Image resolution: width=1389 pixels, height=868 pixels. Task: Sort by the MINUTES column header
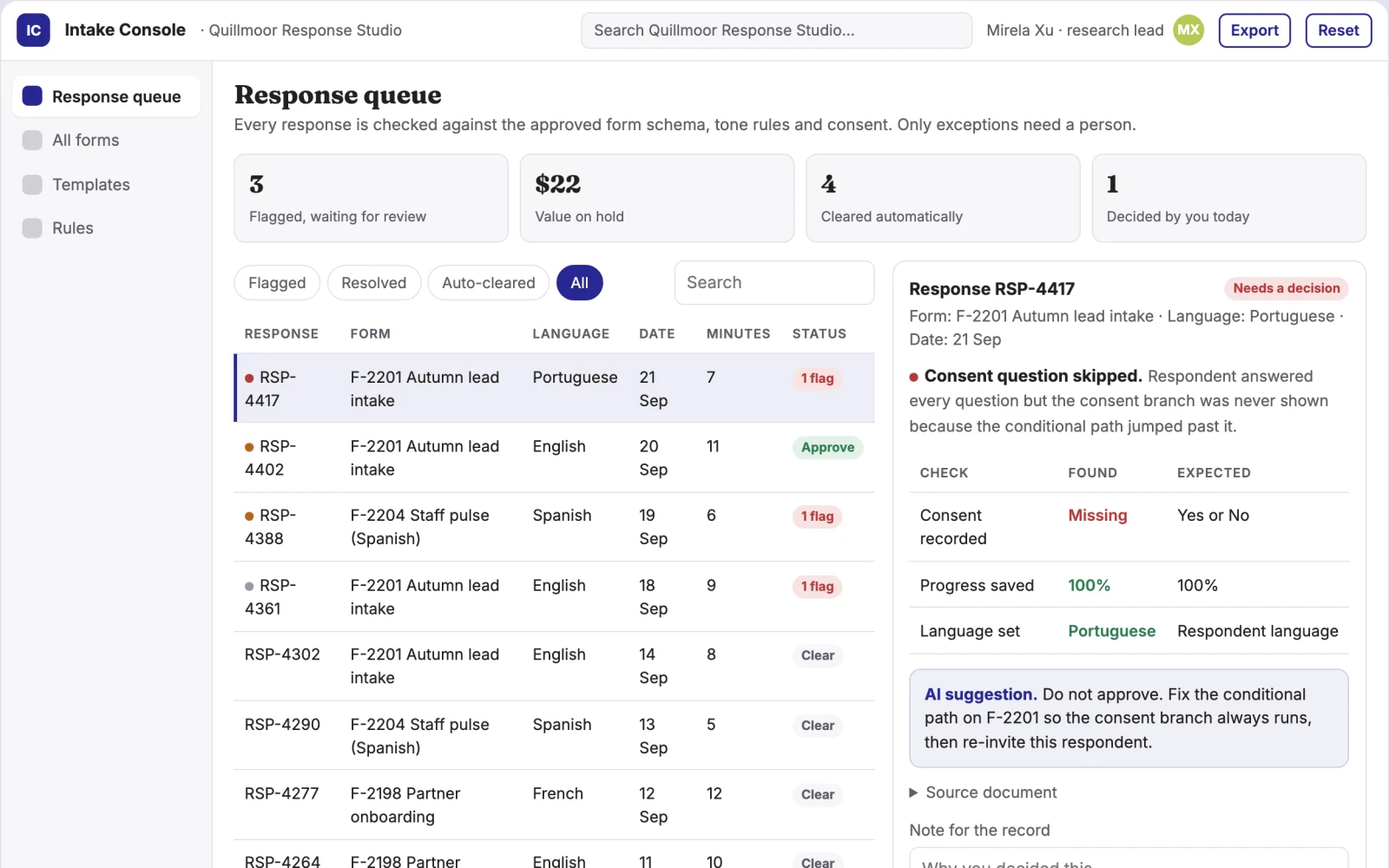(738, 334)
